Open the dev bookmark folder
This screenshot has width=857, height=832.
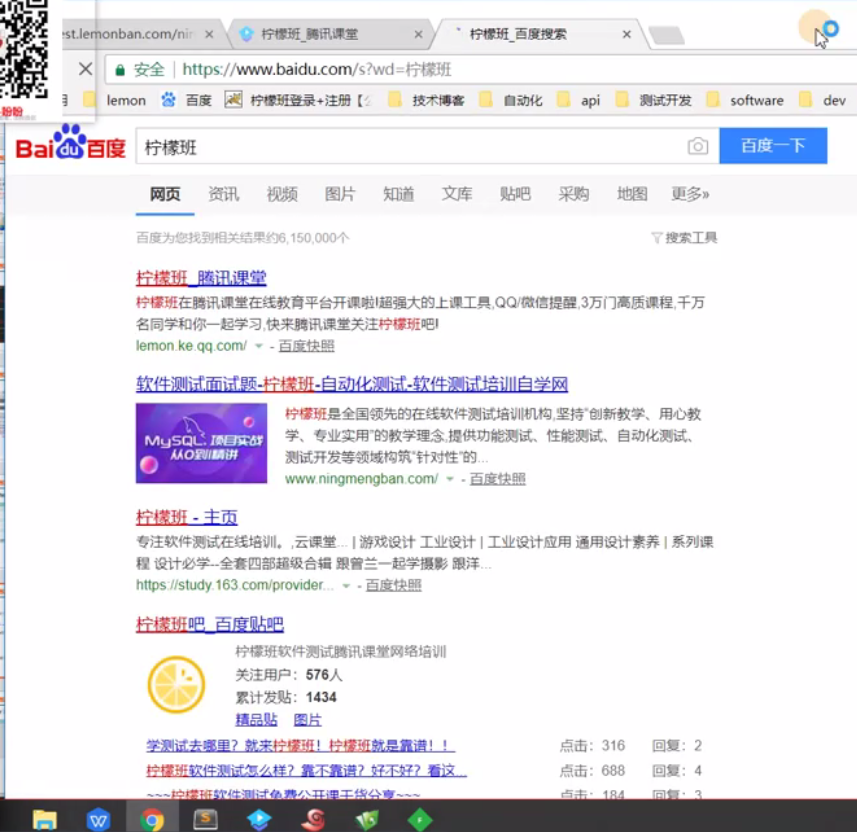[822, 101]
